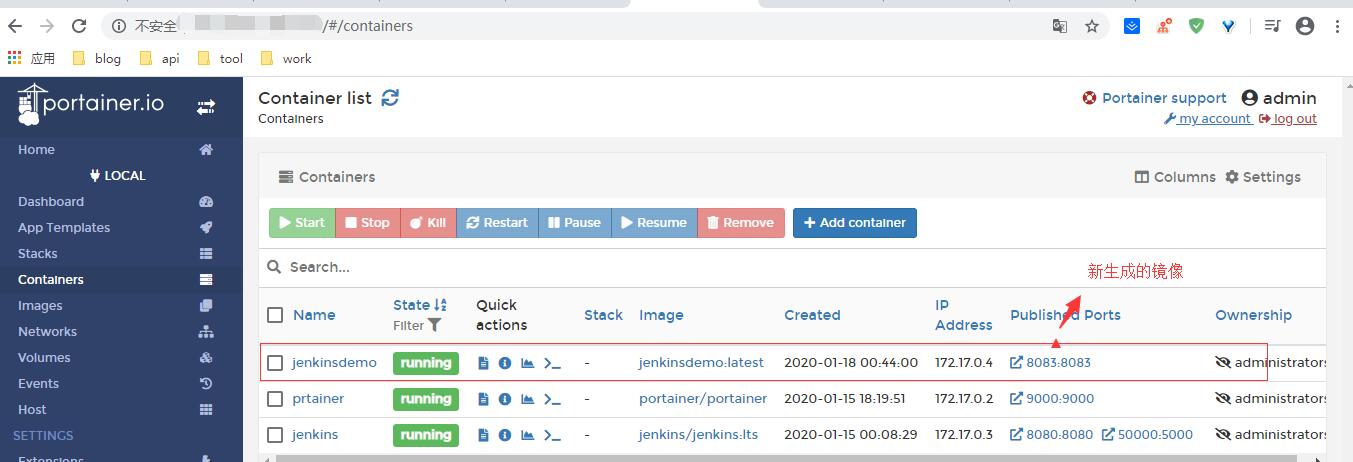Sort by Published Ports header
Image resolution: width=1353 pixels, height=462 pixels.
click(1065, 315)
